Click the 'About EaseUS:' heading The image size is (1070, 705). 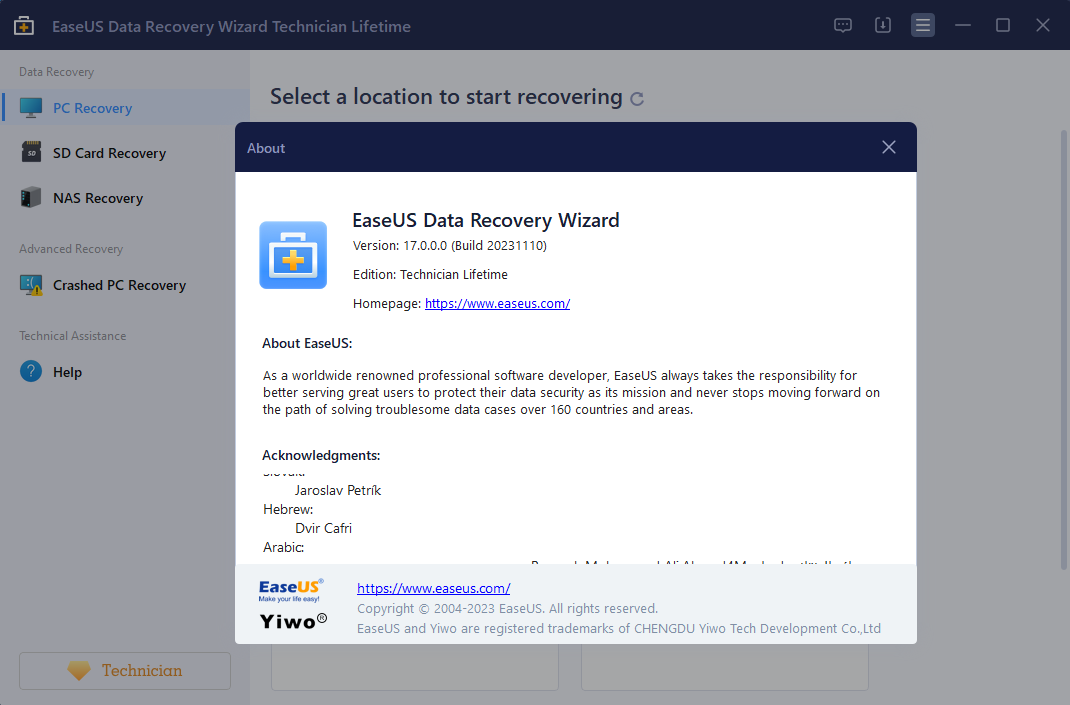307,343
